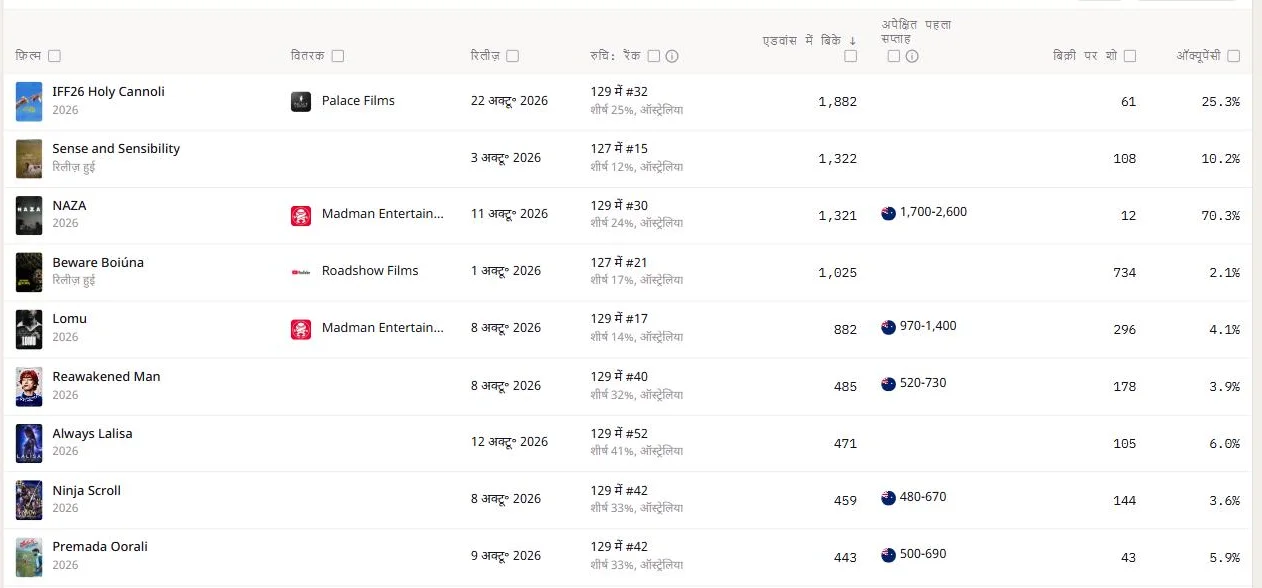Click the flag icon beside 480-670

pos(888,498)
